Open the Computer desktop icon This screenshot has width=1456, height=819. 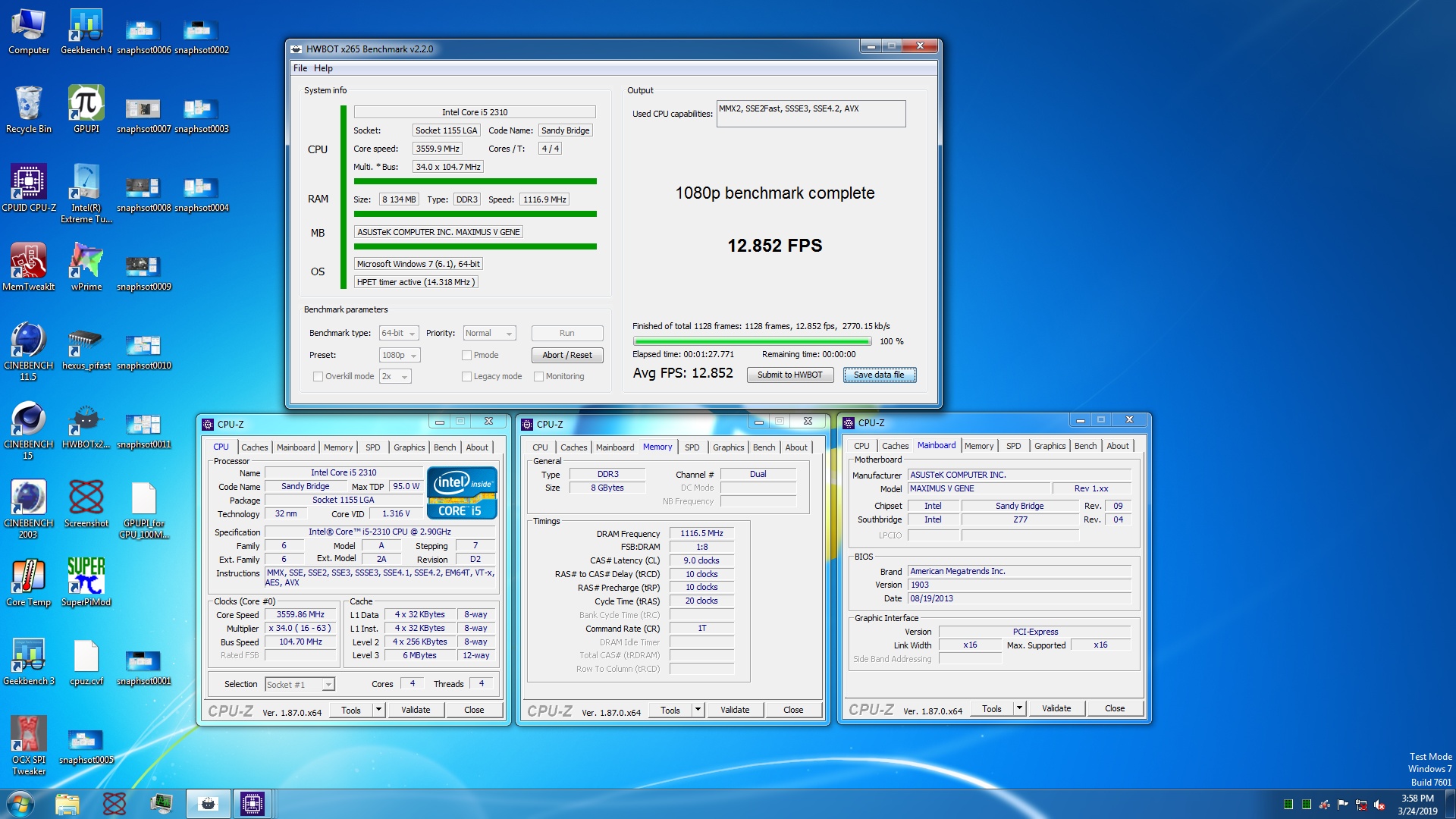29,32
